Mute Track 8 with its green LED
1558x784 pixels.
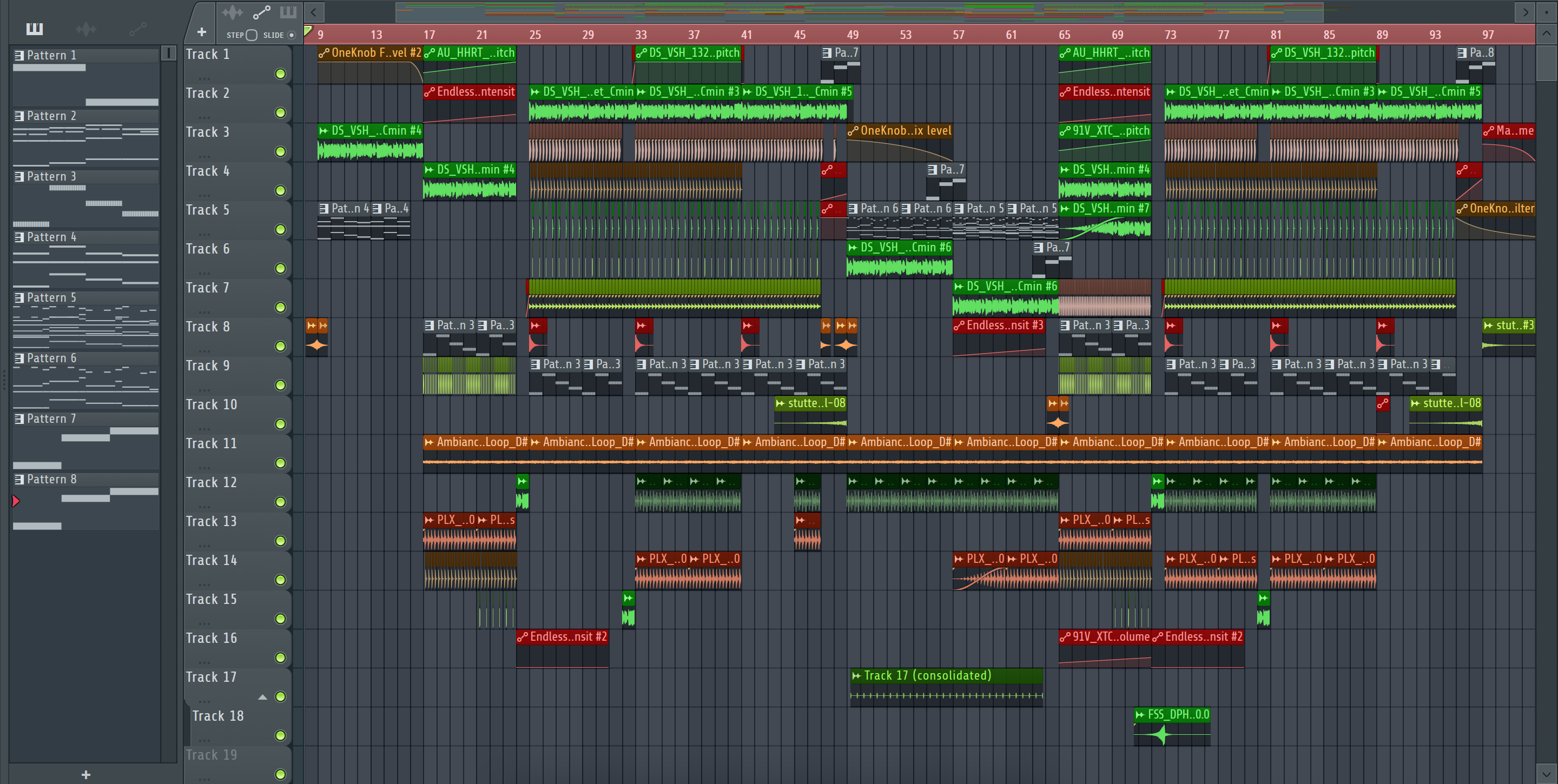point(280,347)
